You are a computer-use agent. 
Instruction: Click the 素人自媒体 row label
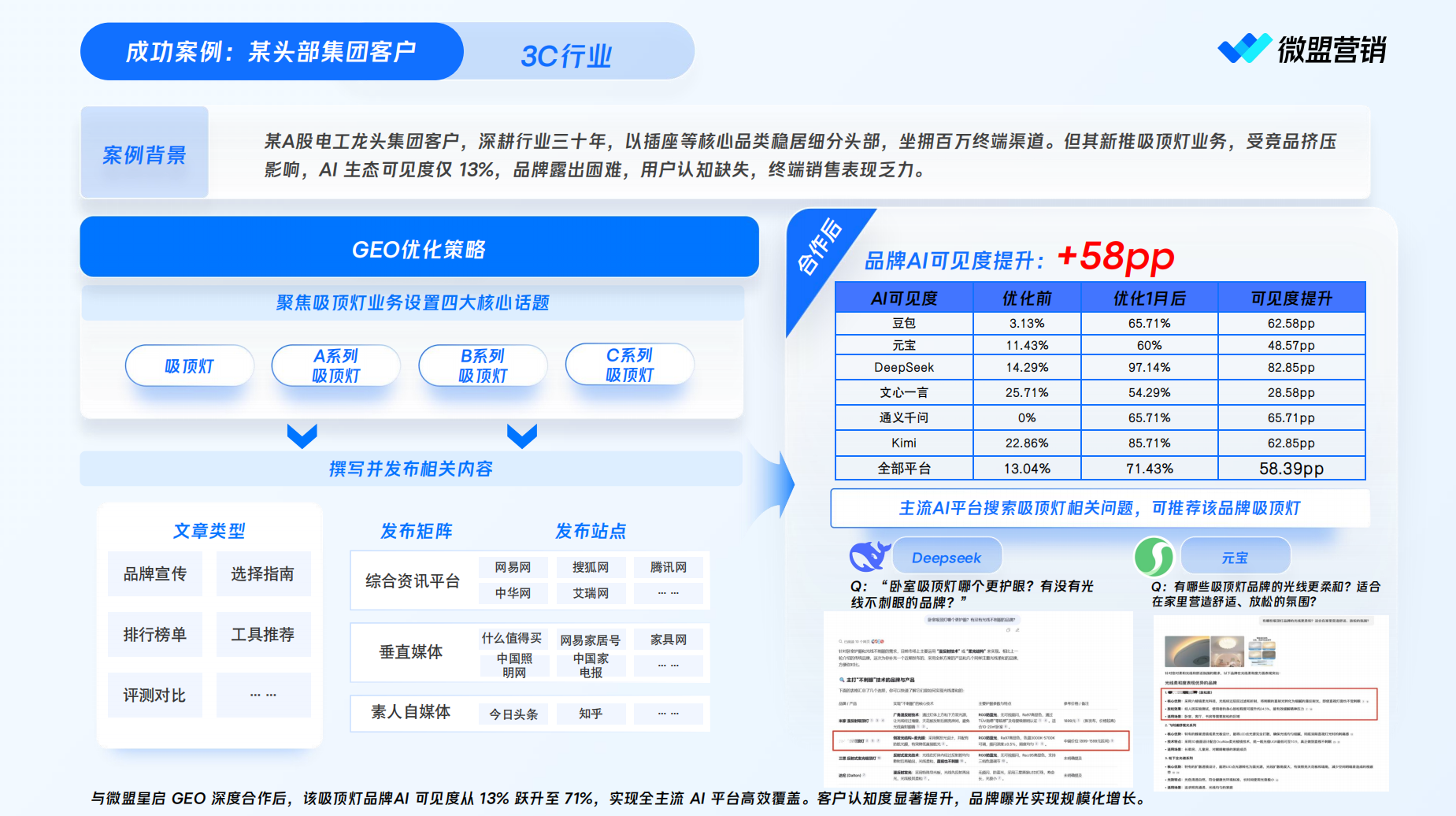(411, 711)
